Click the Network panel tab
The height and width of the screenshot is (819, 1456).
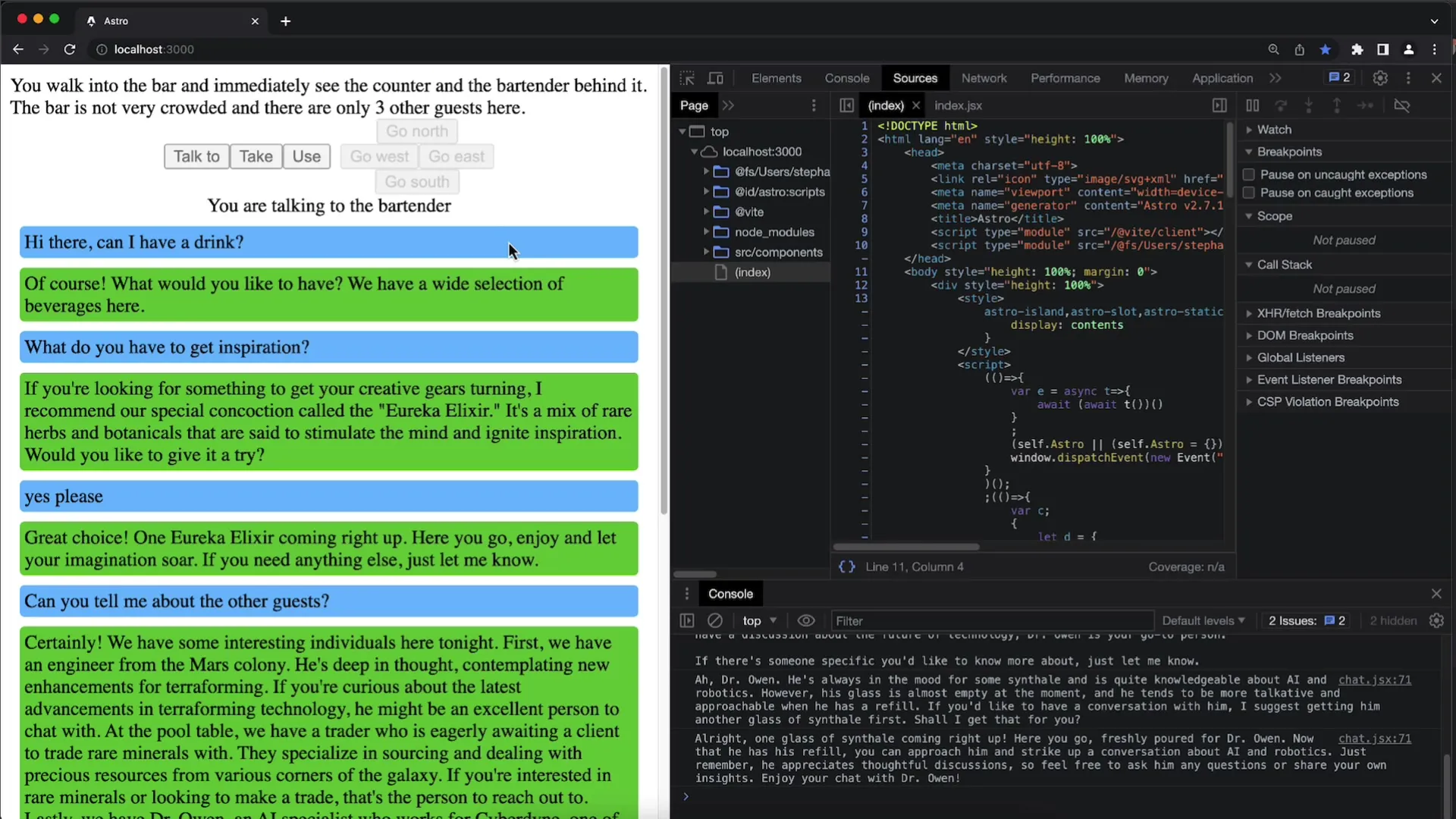[x=983, y=78]
